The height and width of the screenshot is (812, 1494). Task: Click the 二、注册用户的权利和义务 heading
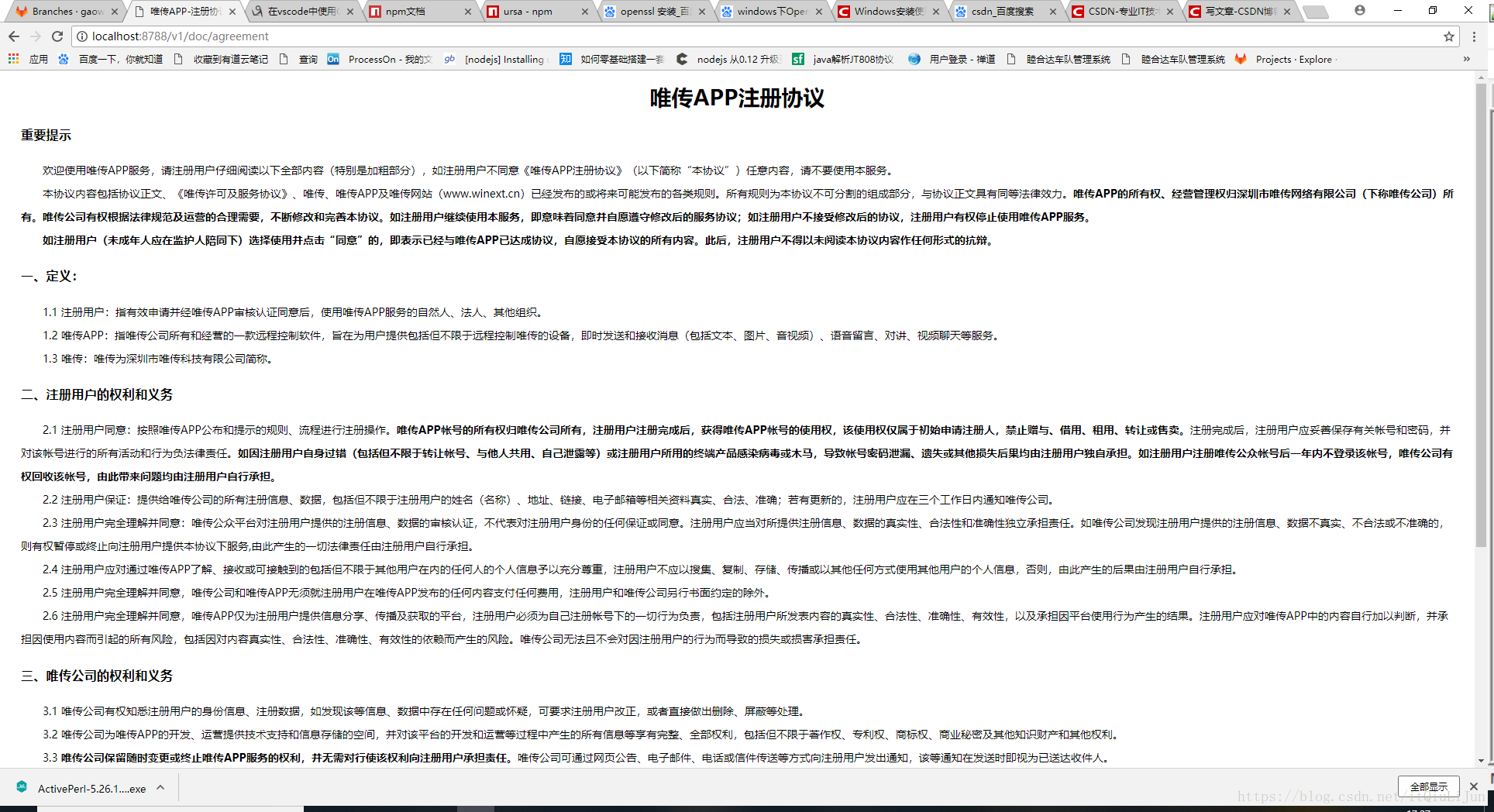click(97, 395)
